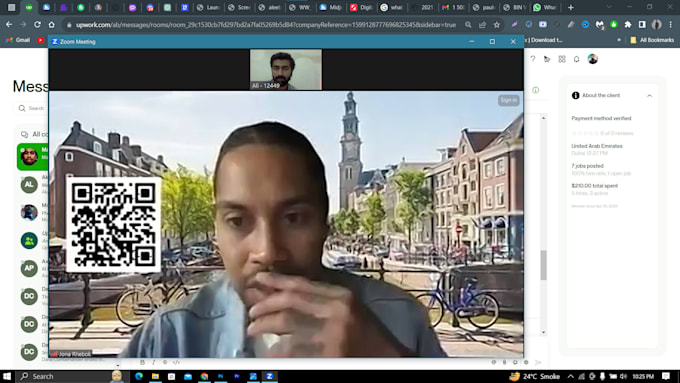Image resolution: width=680 pixels, height=383 pixels.
Task: Switch to the '2021' browser tab
Action: pyautogui.click(x=422, y=7)
